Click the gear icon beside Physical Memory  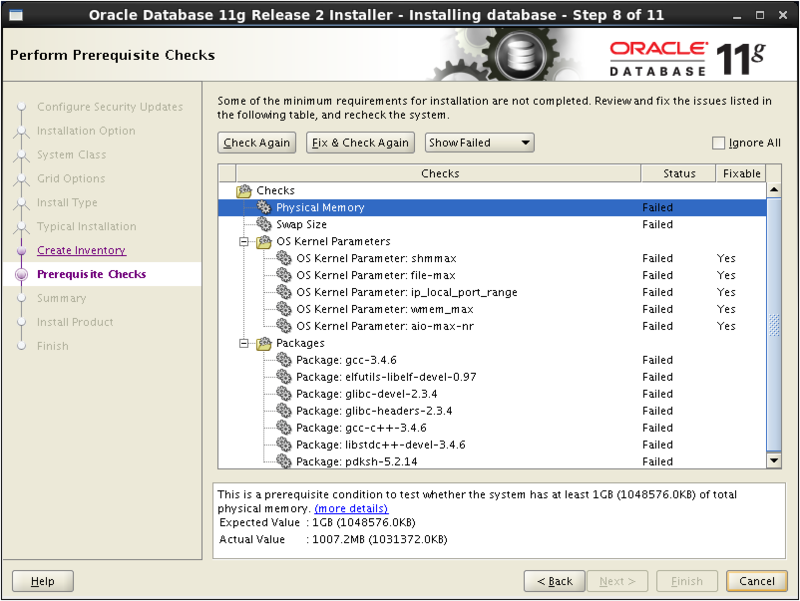click(x=264, y=207)
